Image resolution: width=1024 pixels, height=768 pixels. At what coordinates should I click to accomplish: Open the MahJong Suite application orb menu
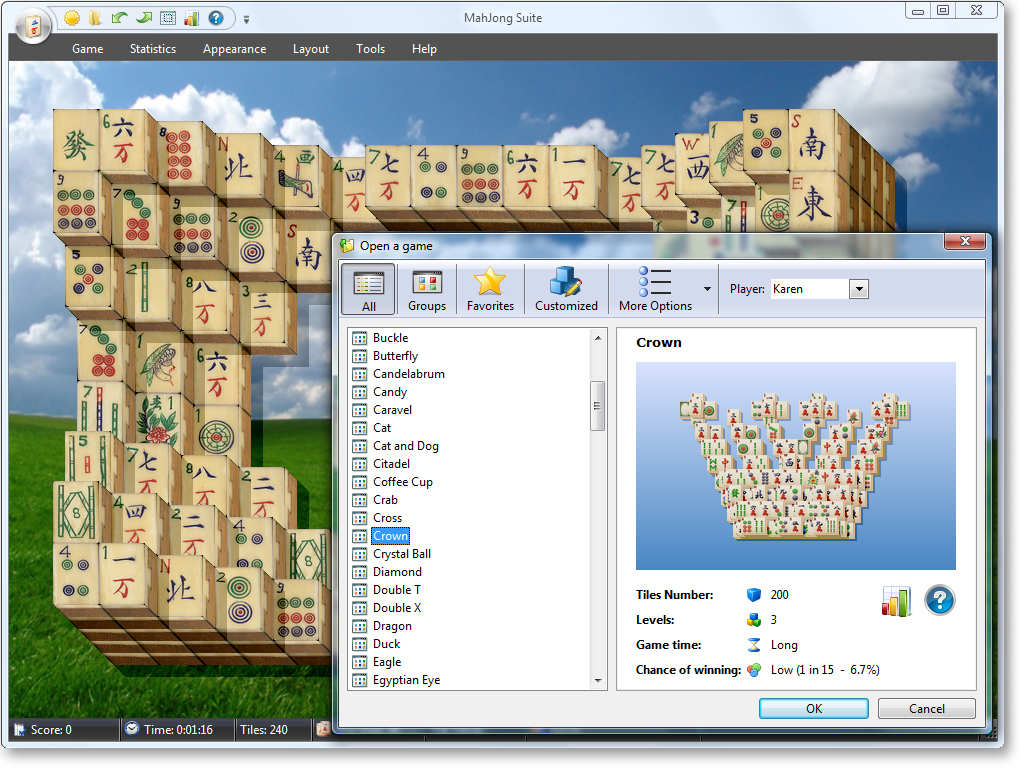[32, 27]
